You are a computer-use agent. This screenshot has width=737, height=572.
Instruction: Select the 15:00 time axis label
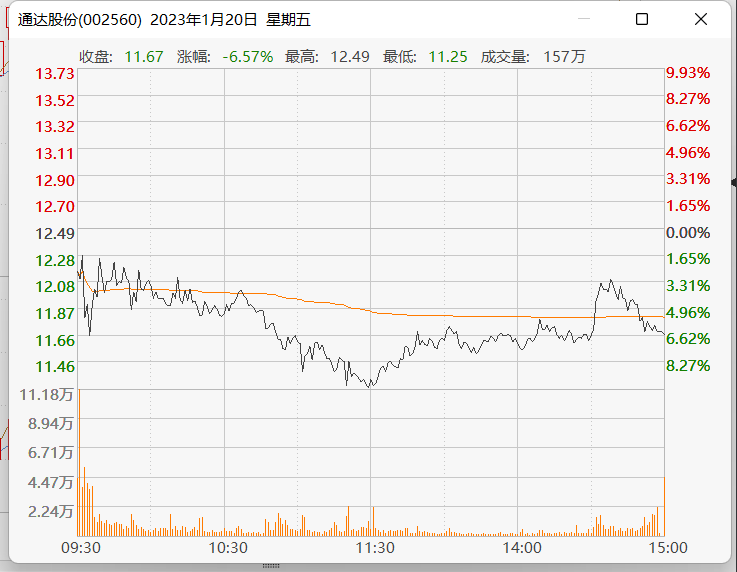click(668, 548)
